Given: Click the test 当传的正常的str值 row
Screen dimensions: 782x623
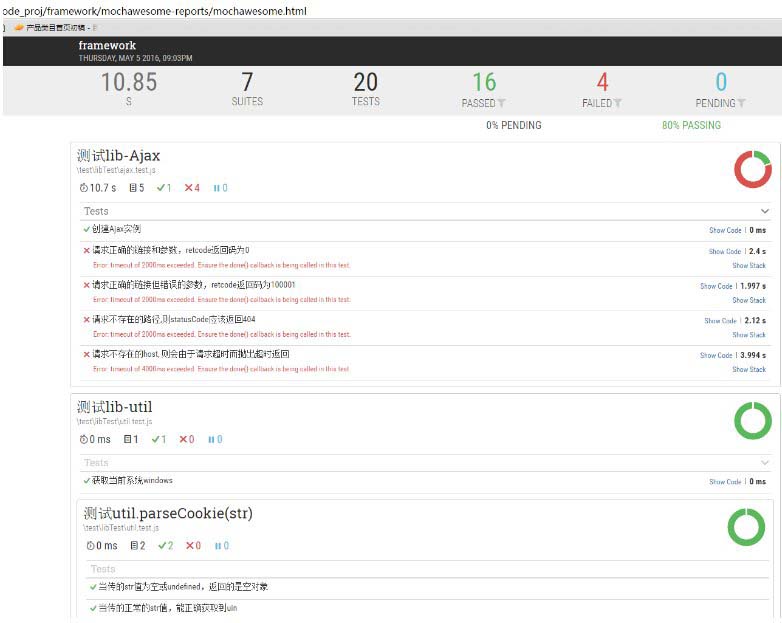Looking at the screenshot, I should click(428, 609).
